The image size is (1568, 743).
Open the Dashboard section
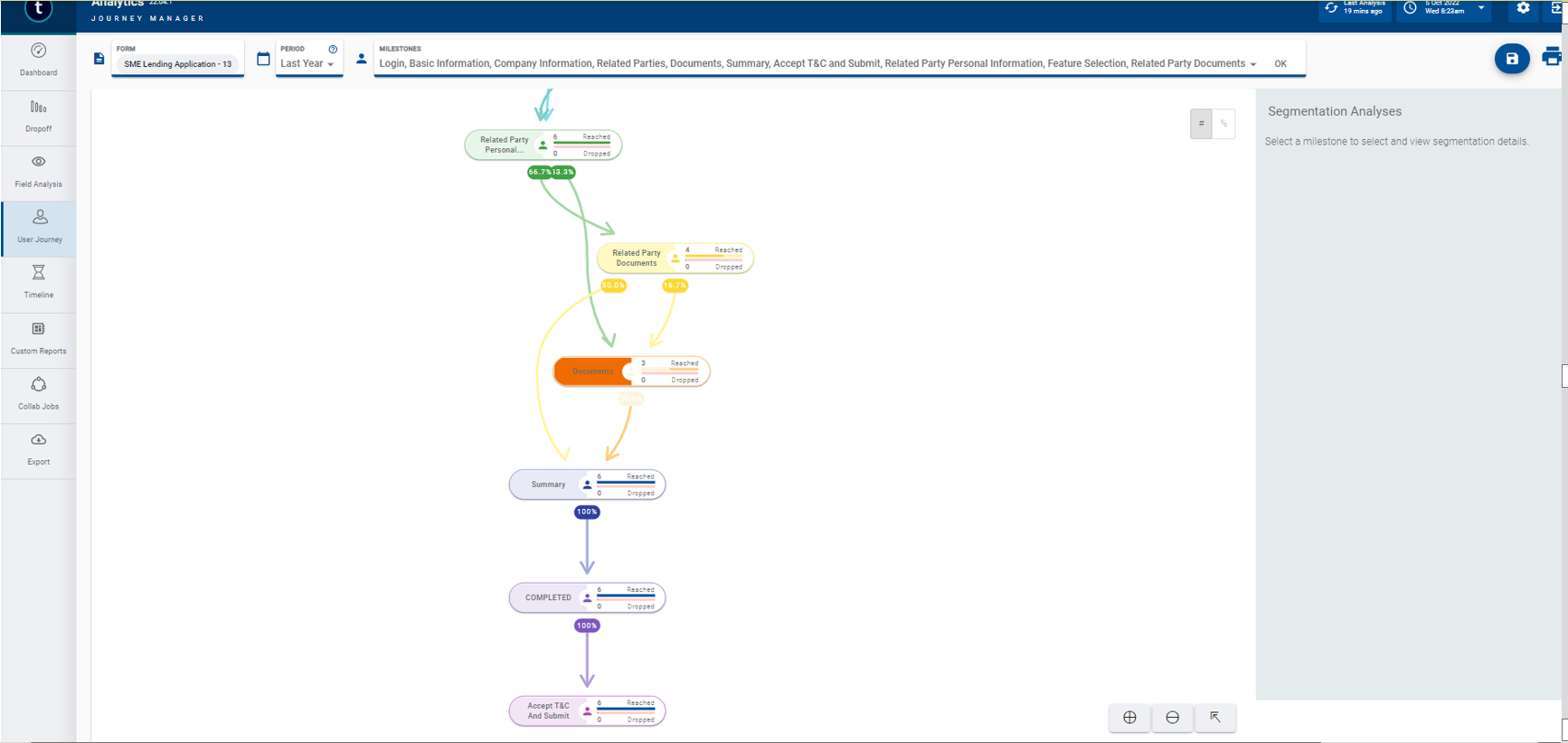click(x=38, y=60)
